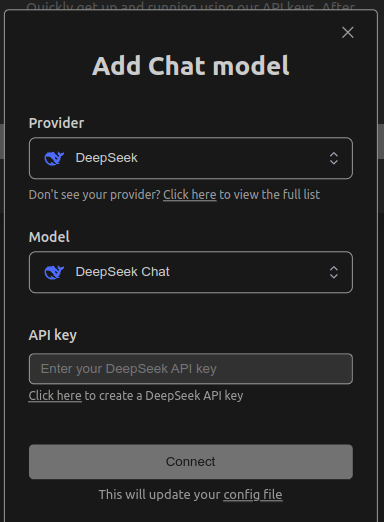Click 'to create a DeepSeek API key' text
The height and width of the screenshot is (522, 384).
[x=164, y=396]
